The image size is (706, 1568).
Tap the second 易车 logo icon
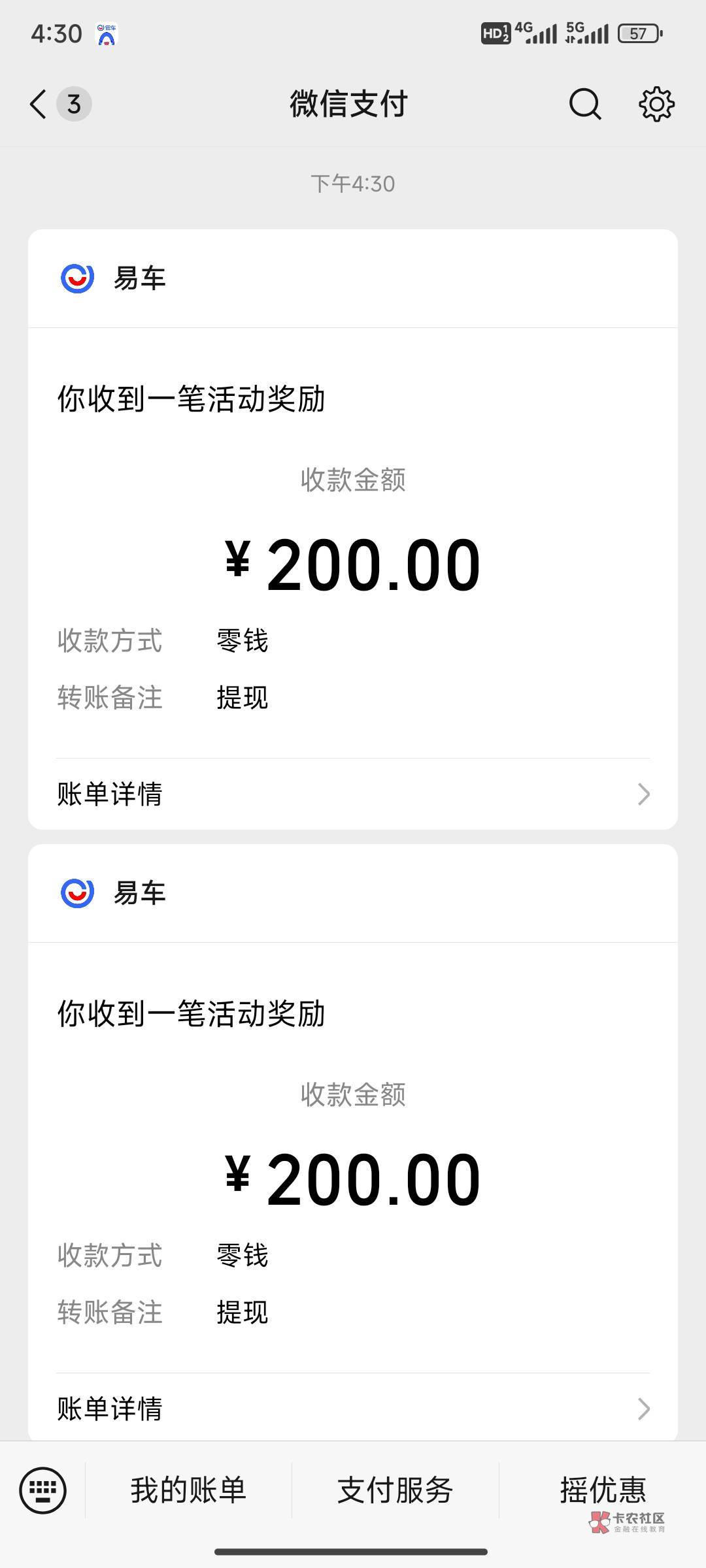[x=77, y=893]
